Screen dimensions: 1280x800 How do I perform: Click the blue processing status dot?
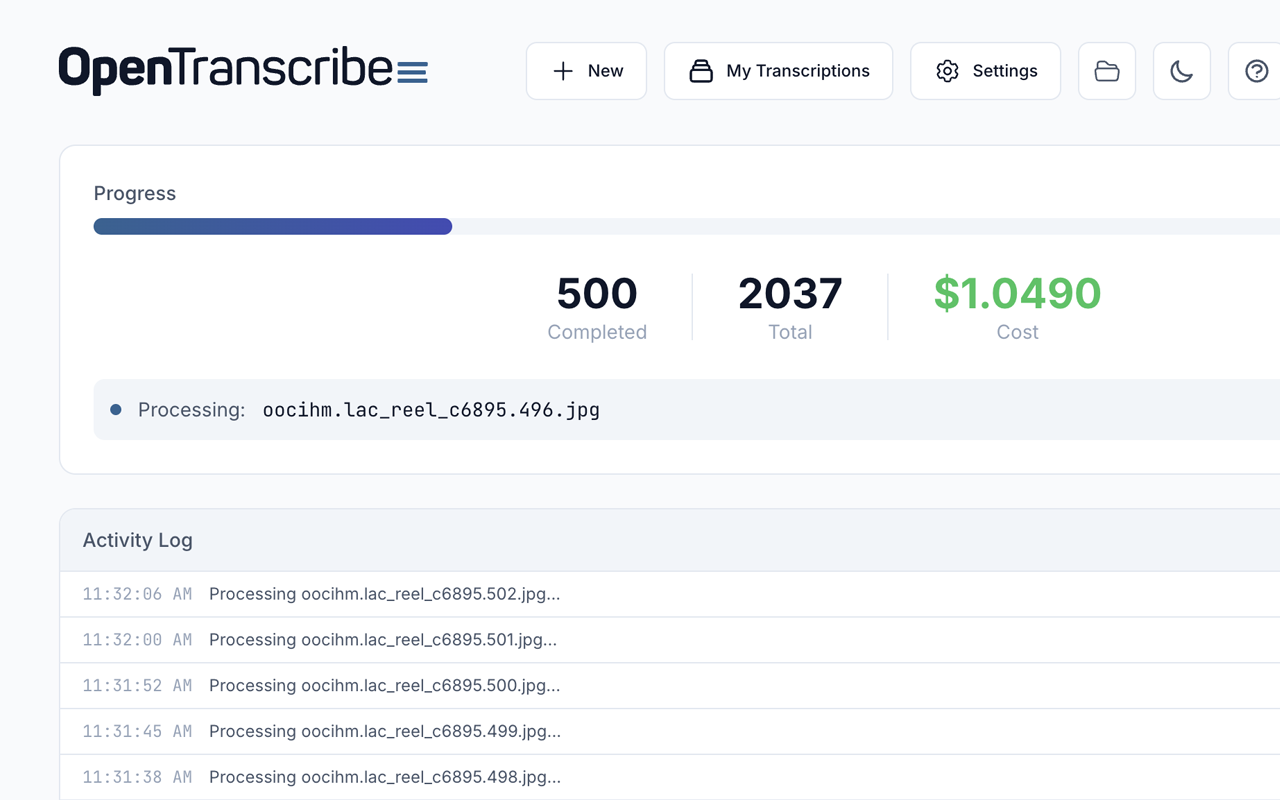[116, 409]
